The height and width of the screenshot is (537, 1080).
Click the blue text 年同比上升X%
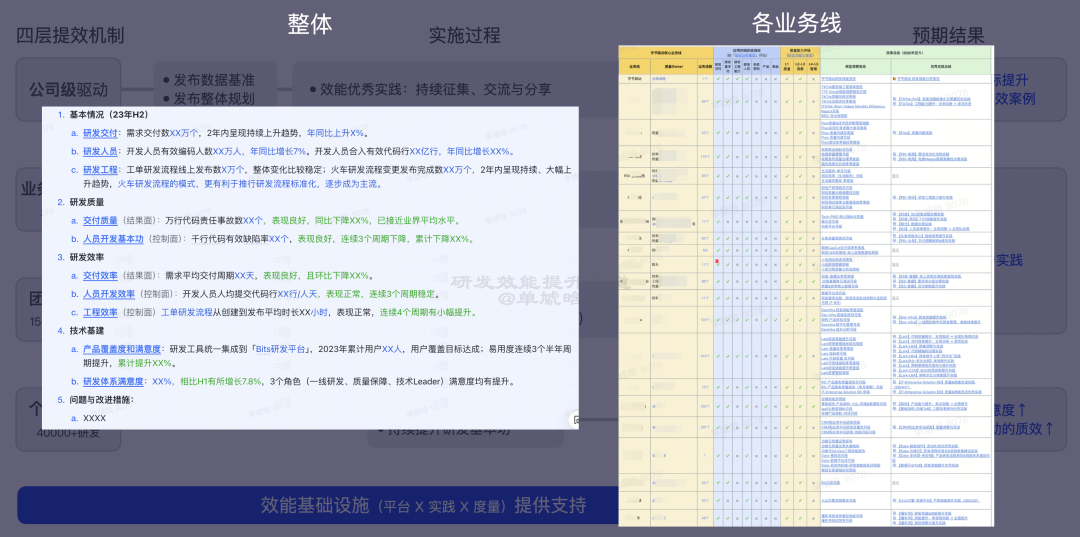(x=340, y=133)
